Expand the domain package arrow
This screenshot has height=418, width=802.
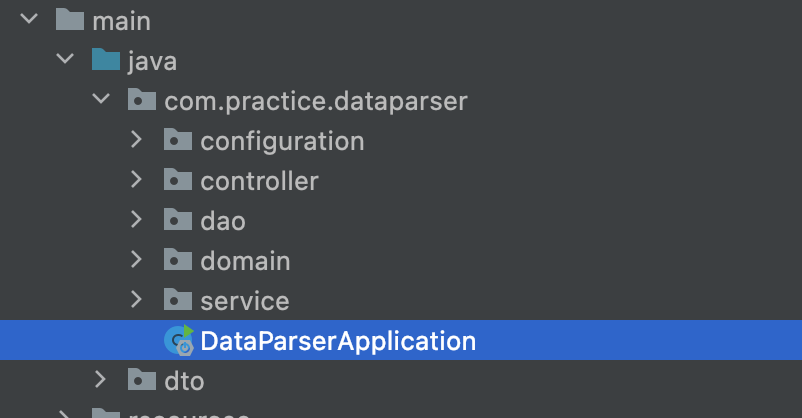[136, 259]
